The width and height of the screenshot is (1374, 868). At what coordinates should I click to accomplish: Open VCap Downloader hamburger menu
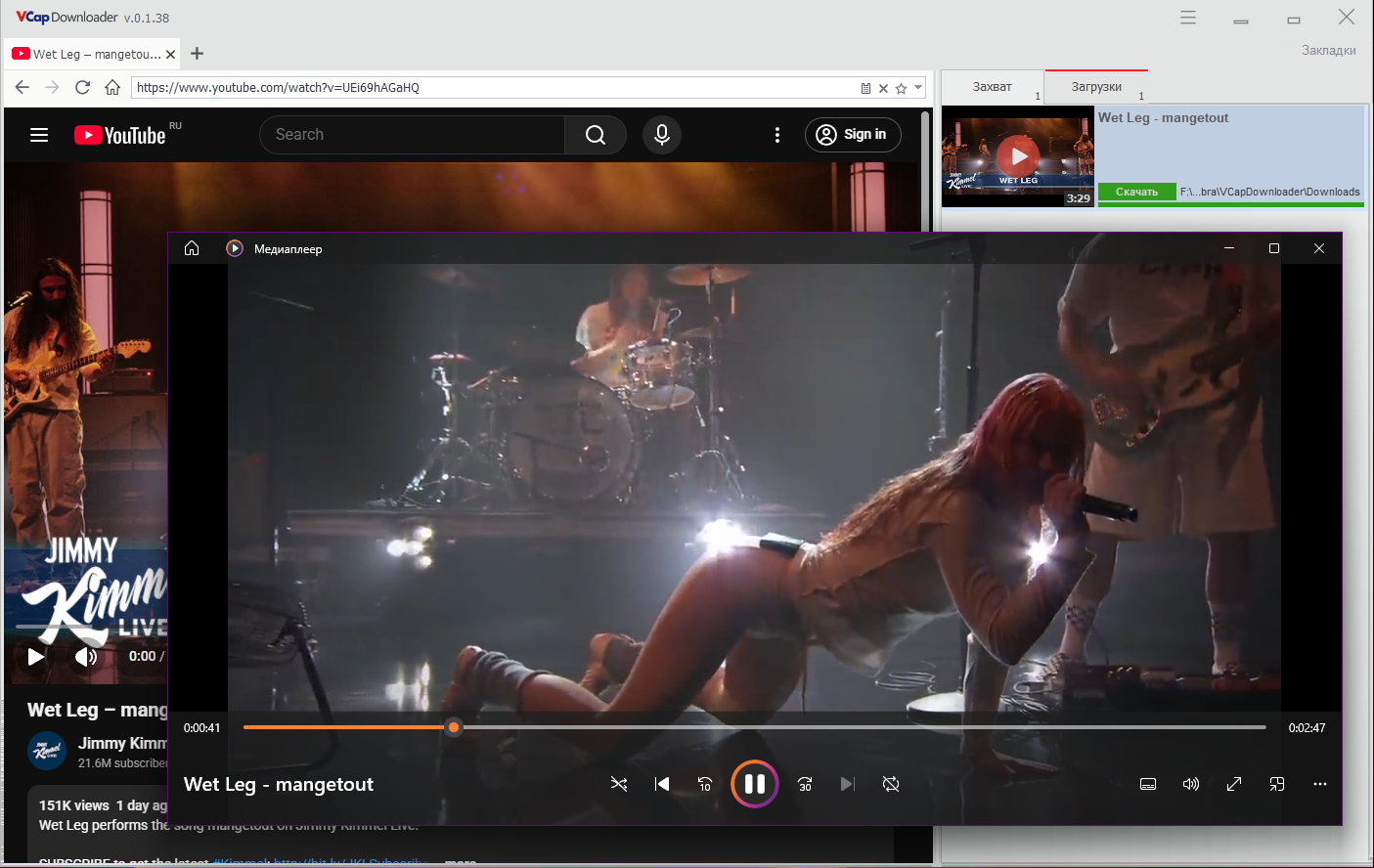(1188, 18)
